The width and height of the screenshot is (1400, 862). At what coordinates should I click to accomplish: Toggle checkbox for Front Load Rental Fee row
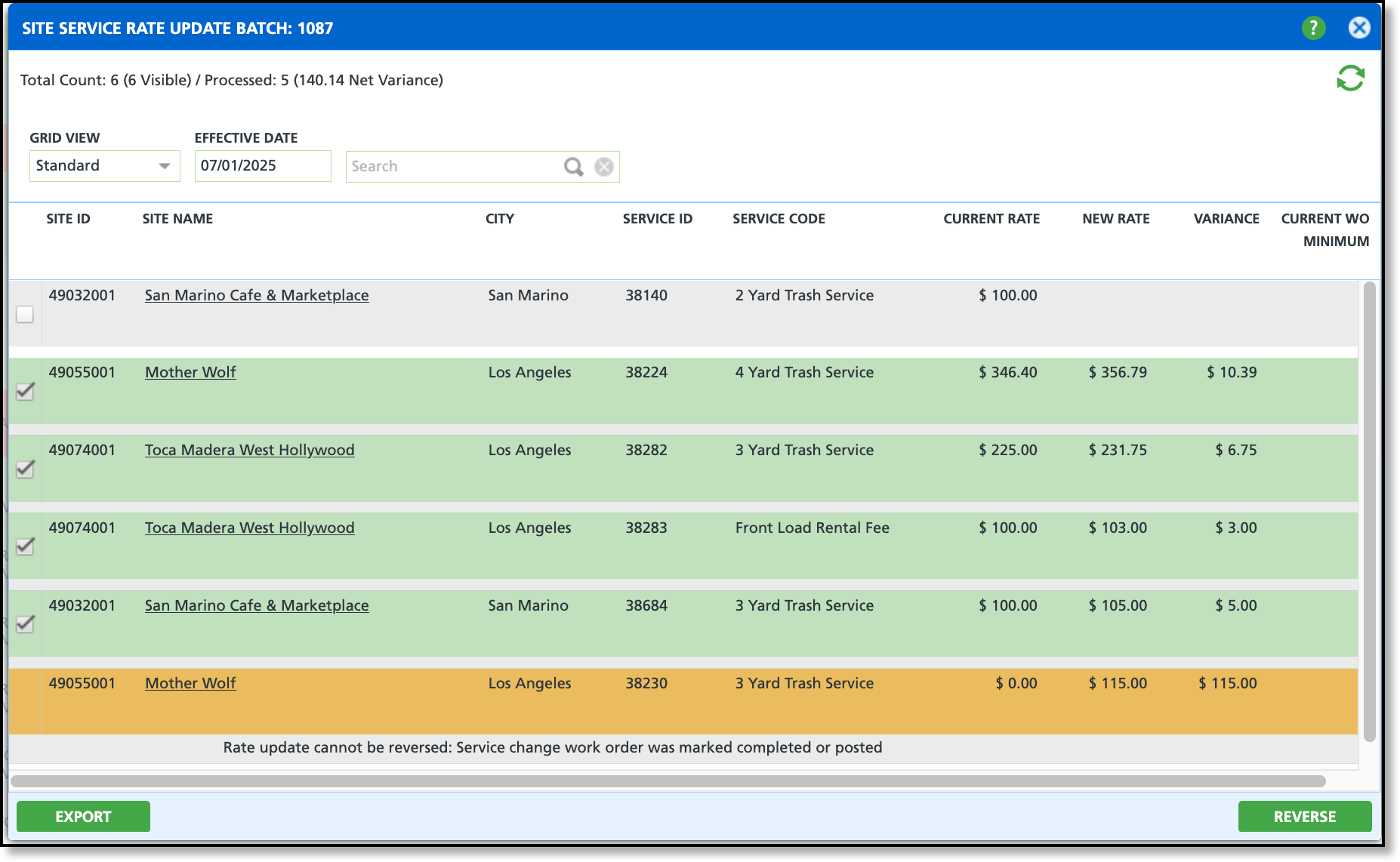[x=25, y=546]
